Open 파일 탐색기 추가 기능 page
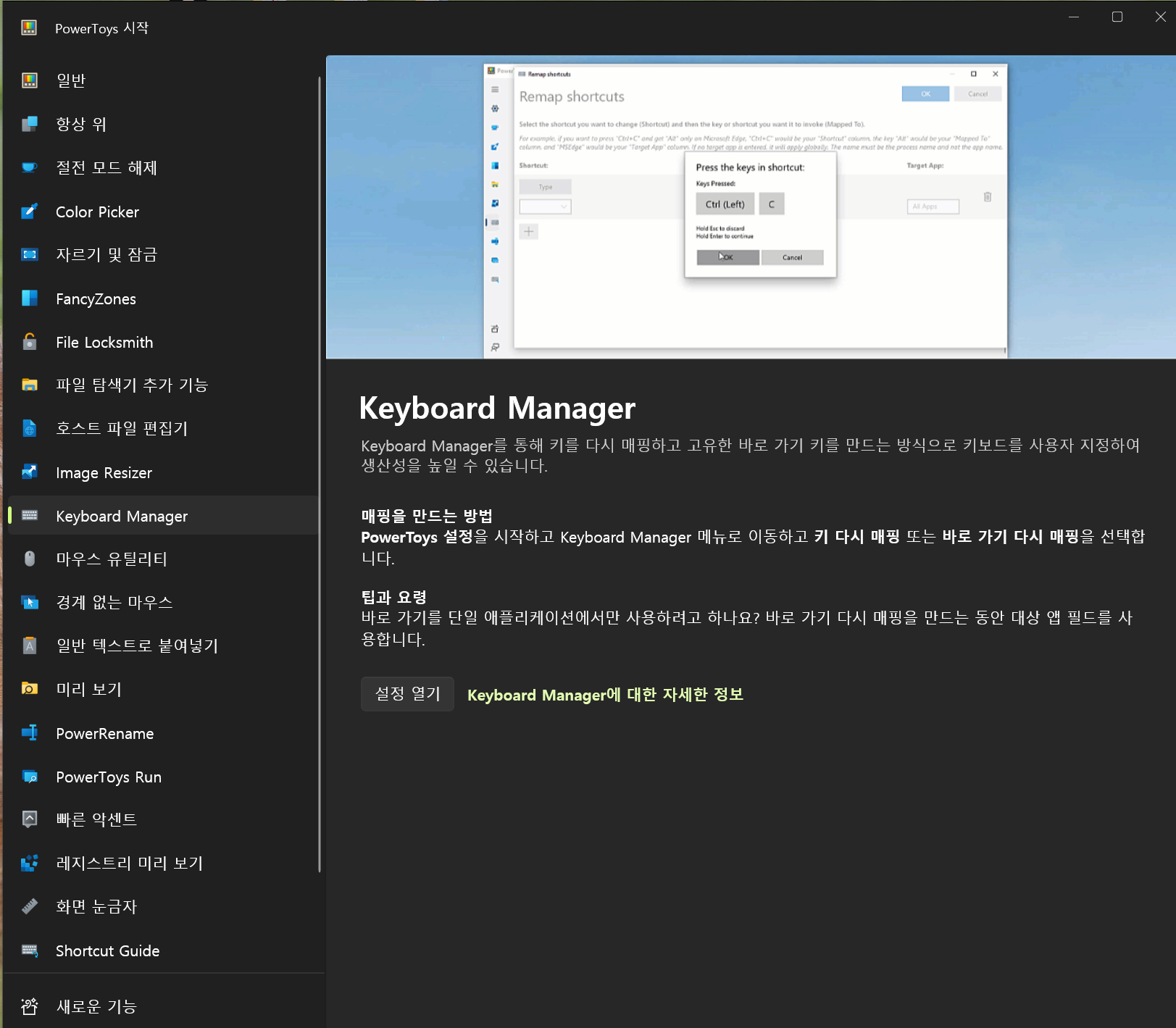Screen dimensions: 1176x1028 point(132,385)
